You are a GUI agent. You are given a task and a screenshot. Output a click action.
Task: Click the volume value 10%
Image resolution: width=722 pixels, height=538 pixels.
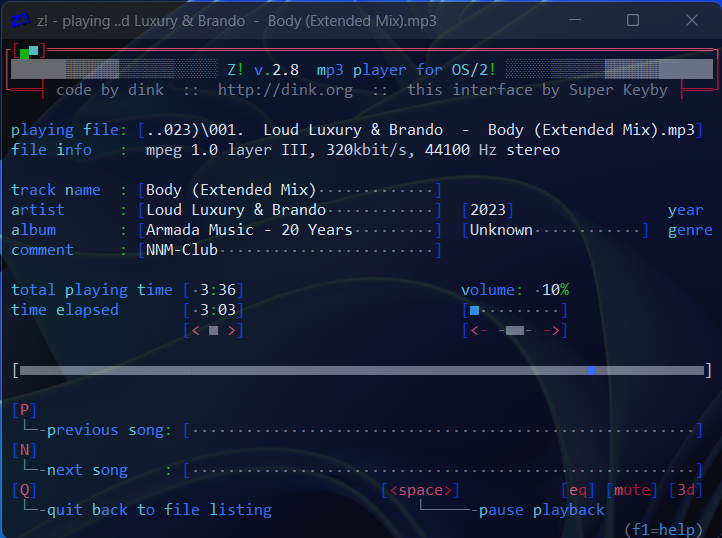click(555, 290)
